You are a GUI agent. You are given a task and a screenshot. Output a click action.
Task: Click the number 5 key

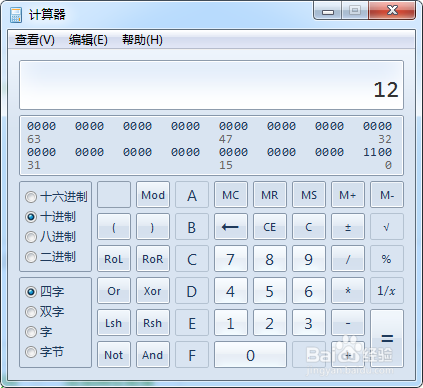pyautogui.click(x=270, y=291)
